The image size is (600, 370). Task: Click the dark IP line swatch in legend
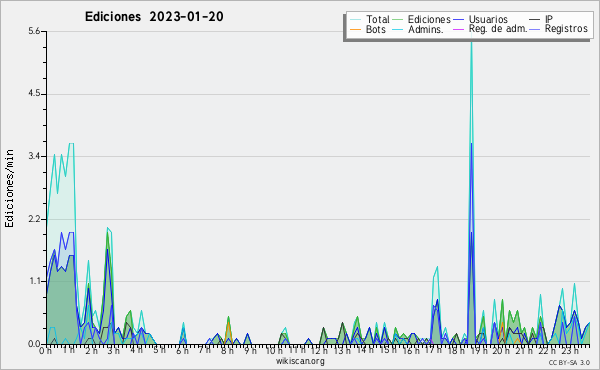535,20
